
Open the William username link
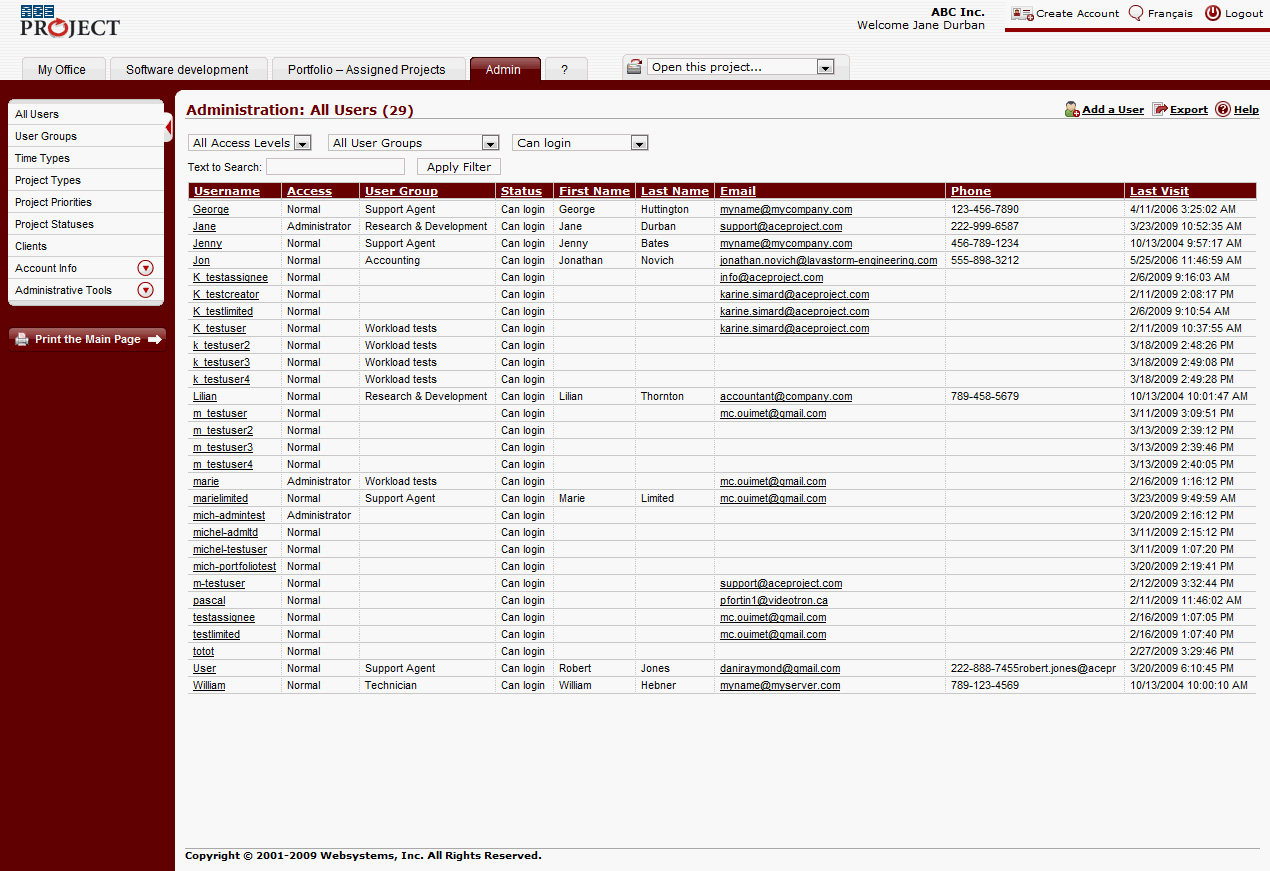[x=209, y=686]
